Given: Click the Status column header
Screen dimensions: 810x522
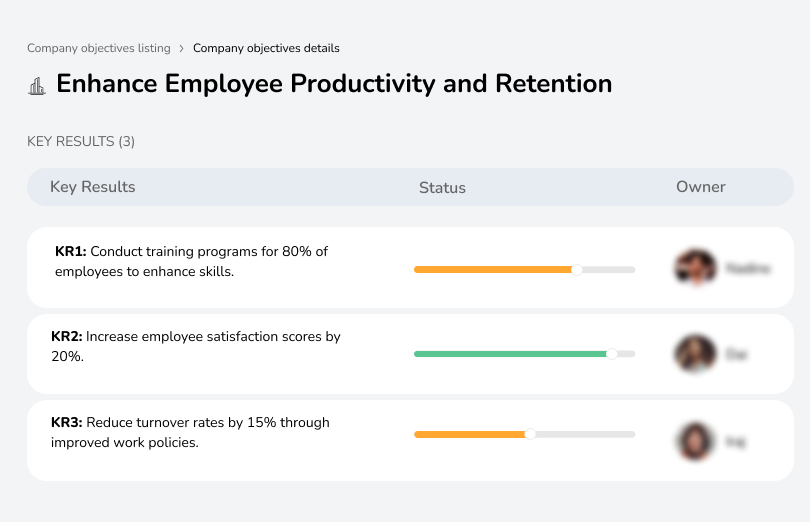Looking at the screenshot, I should pyautogui.click(x=442, y=188).
